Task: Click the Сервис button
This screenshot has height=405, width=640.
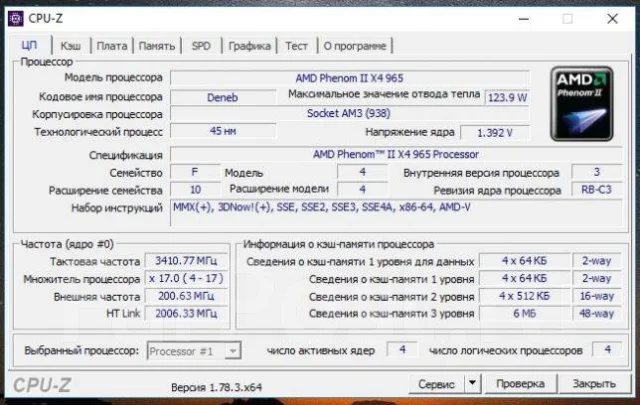Action: coord(436,384)
